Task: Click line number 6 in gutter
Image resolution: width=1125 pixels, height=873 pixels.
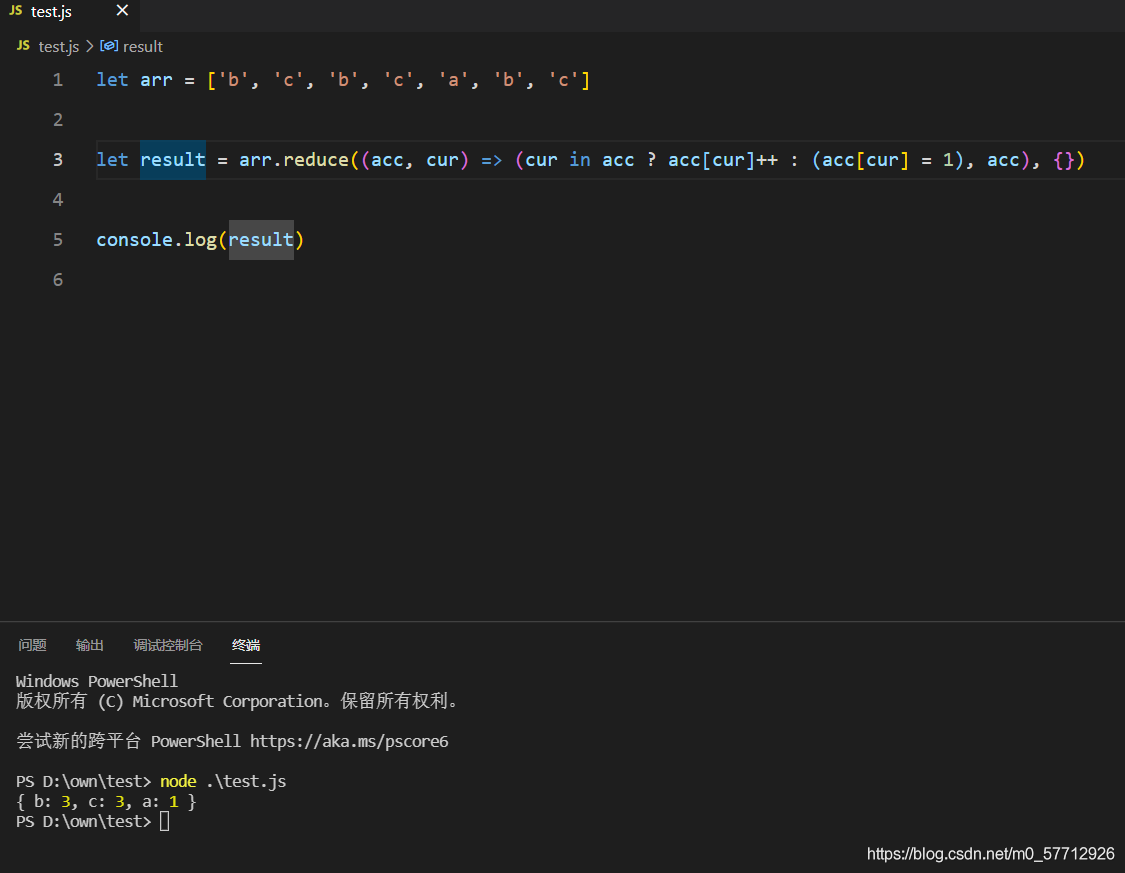Action: coord(58,279)
